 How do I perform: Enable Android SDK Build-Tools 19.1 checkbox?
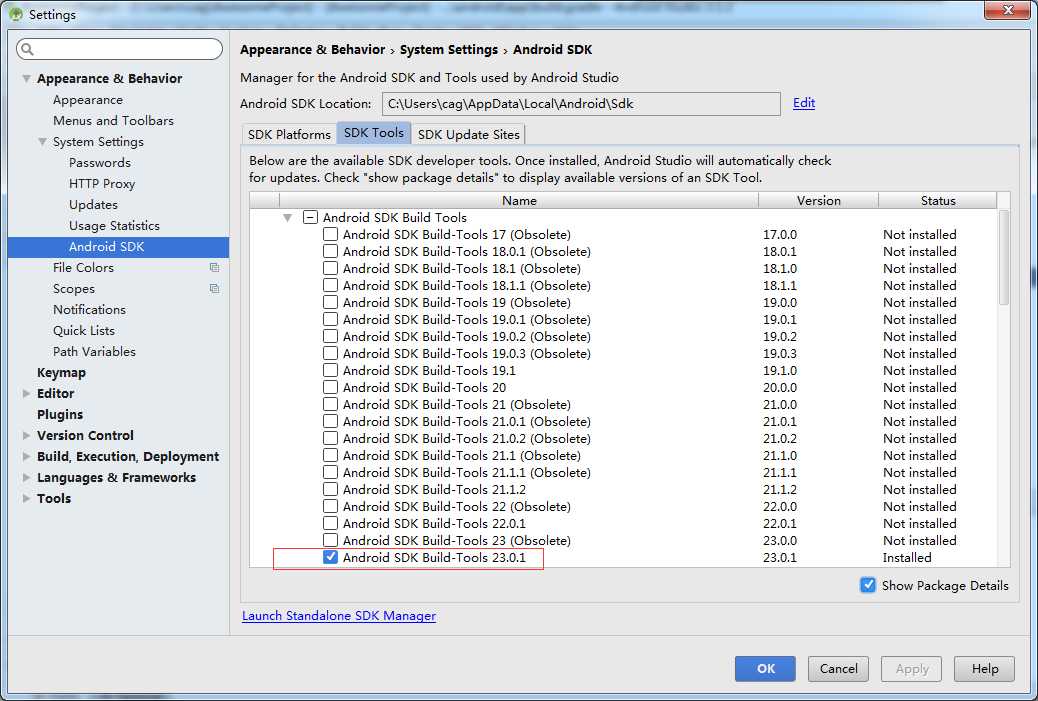330,371
